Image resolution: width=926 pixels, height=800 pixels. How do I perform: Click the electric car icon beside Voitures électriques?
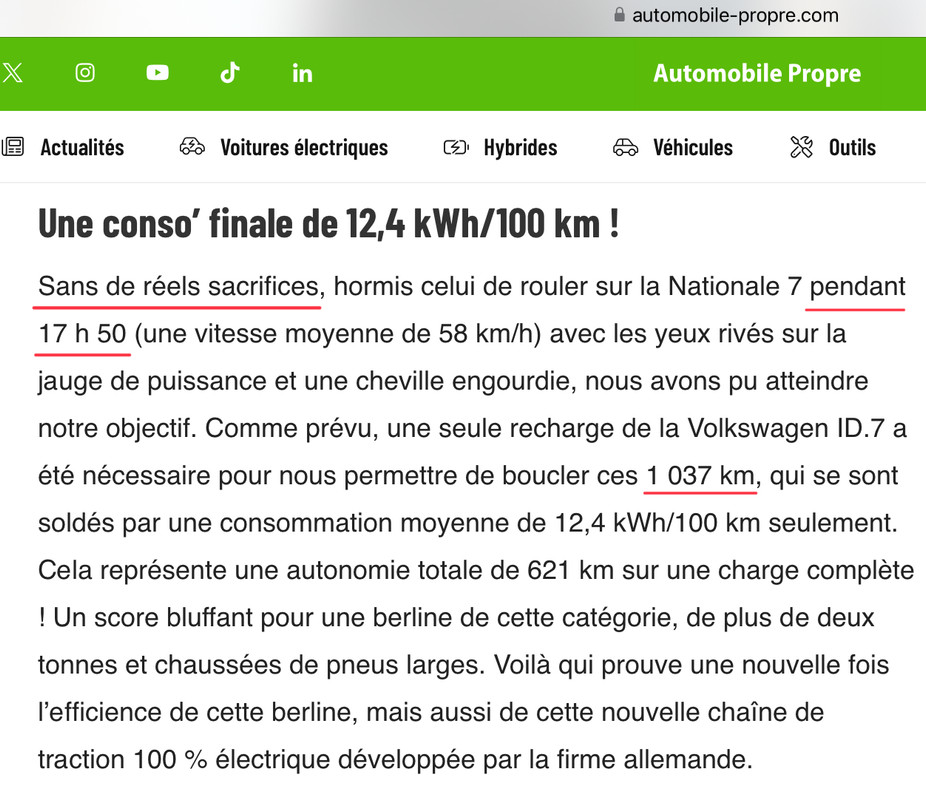[x=192, y=146]
